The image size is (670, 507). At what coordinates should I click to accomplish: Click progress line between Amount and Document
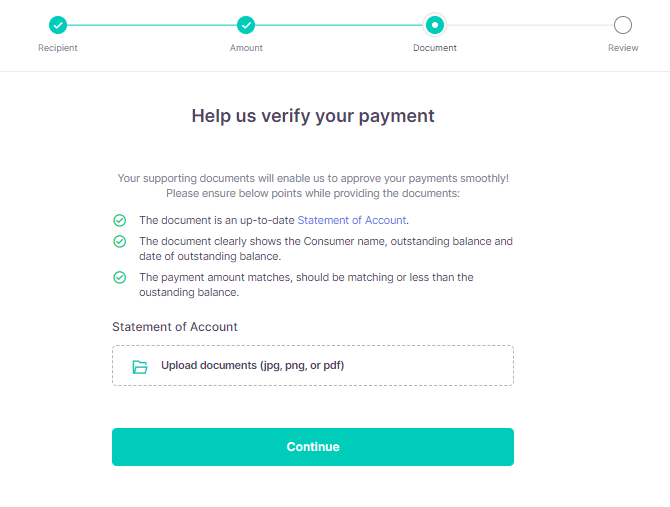tap(339, 25)
